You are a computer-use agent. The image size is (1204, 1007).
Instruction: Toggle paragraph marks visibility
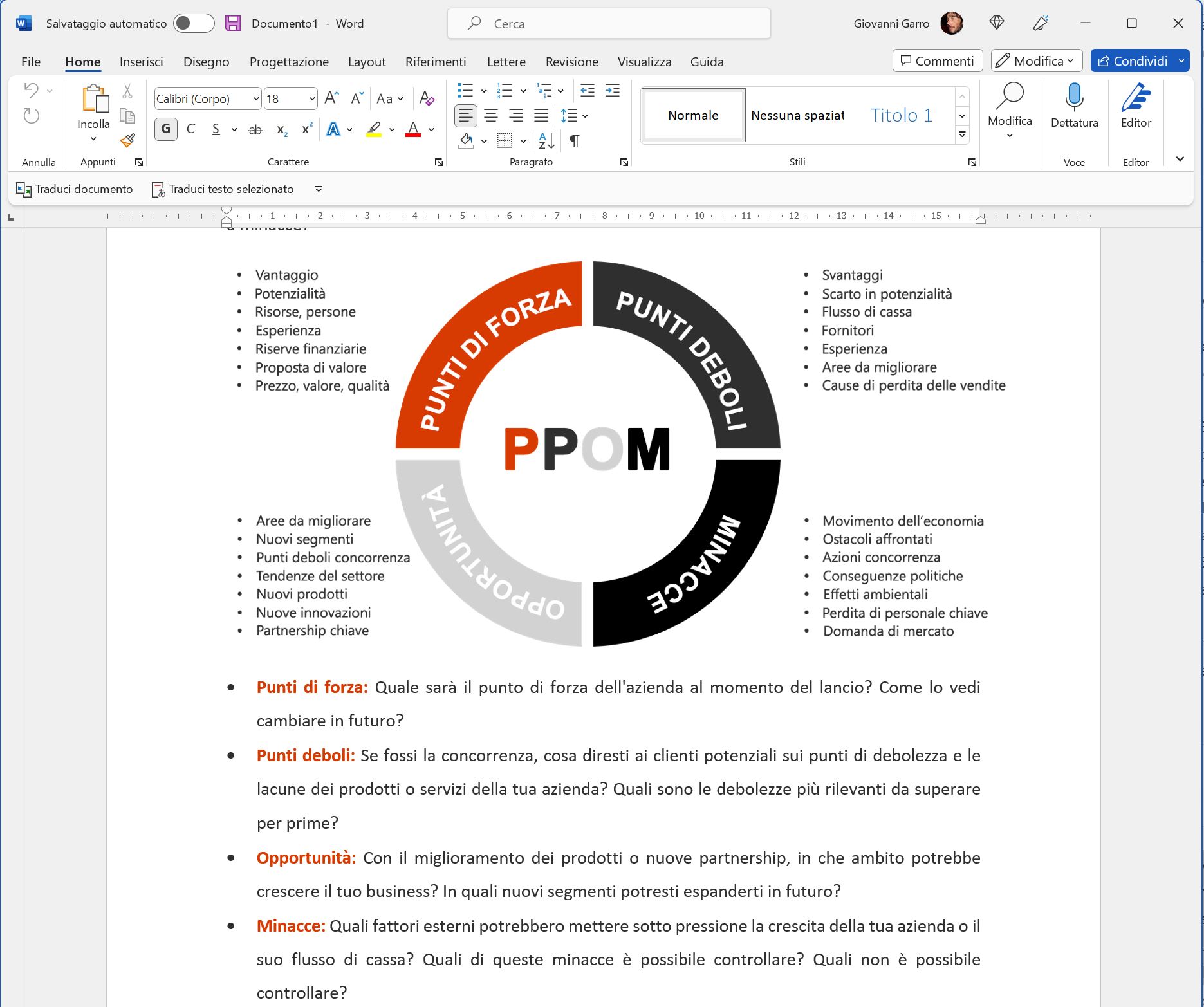coord(575,140)
